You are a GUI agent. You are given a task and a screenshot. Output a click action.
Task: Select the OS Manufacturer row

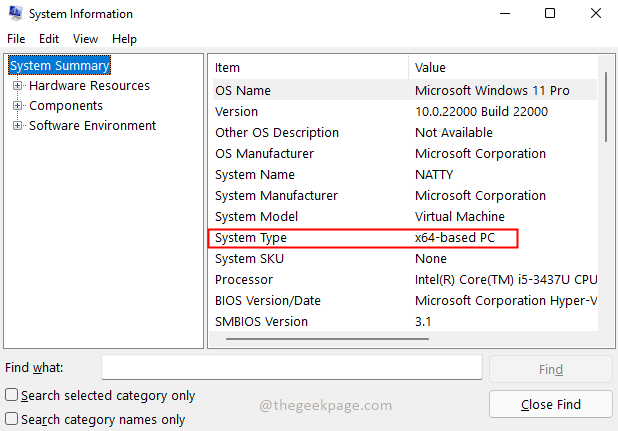point(405,154)
